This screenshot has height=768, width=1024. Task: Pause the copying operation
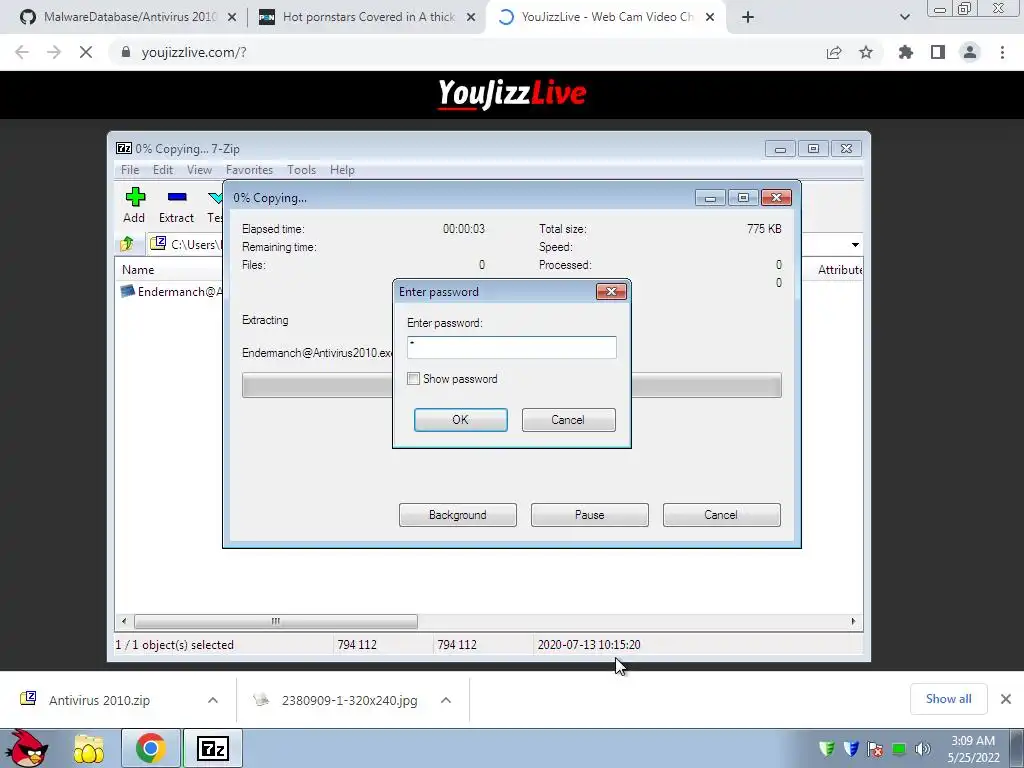click(x=590, y=515)
